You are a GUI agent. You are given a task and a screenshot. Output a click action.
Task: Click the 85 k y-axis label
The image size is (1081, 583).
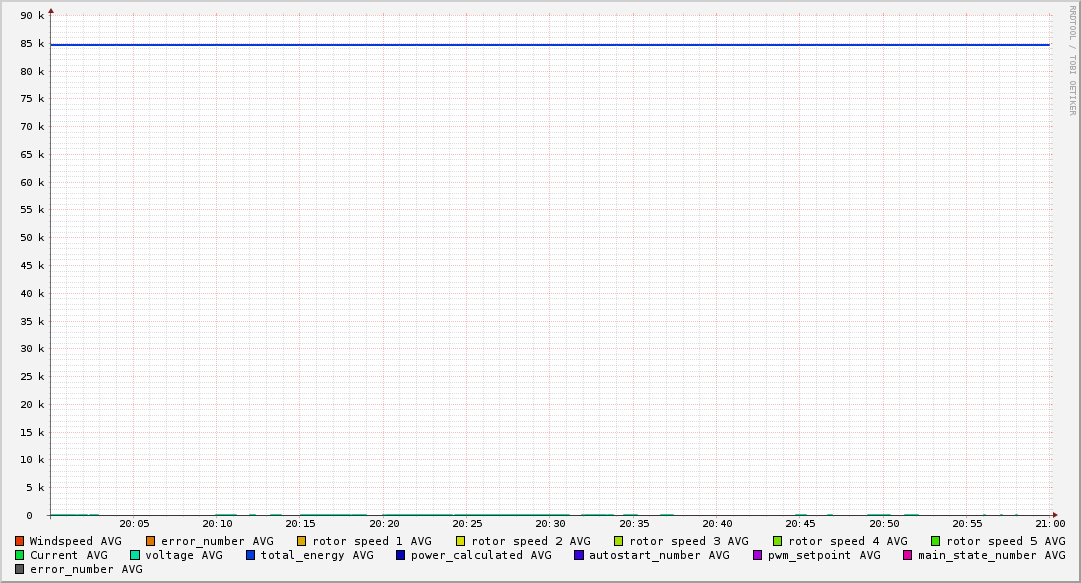(34, 44)
